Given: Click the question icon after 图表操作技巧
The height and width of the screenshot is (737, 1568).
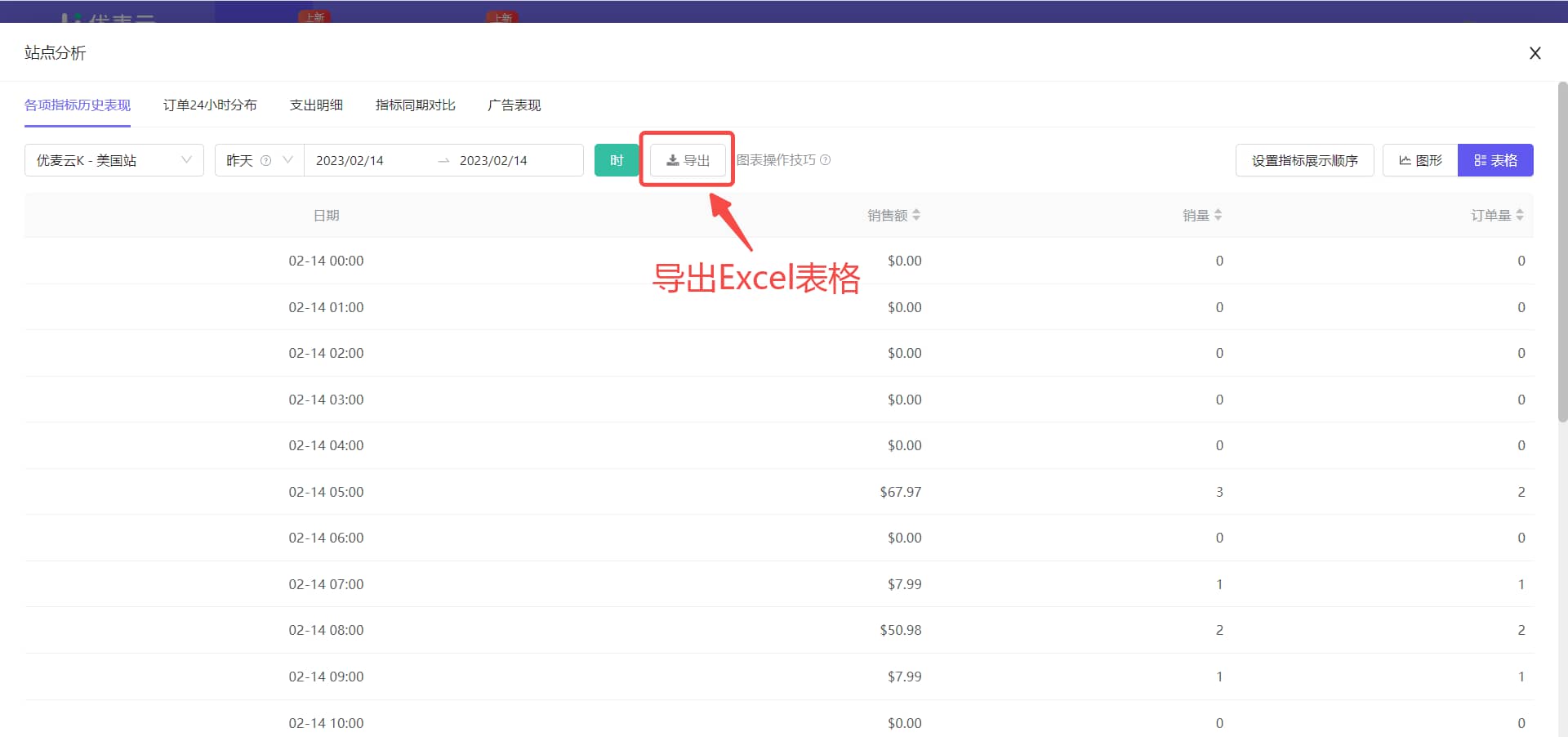Looking at the screenshot, I should [x=825, y=160].
